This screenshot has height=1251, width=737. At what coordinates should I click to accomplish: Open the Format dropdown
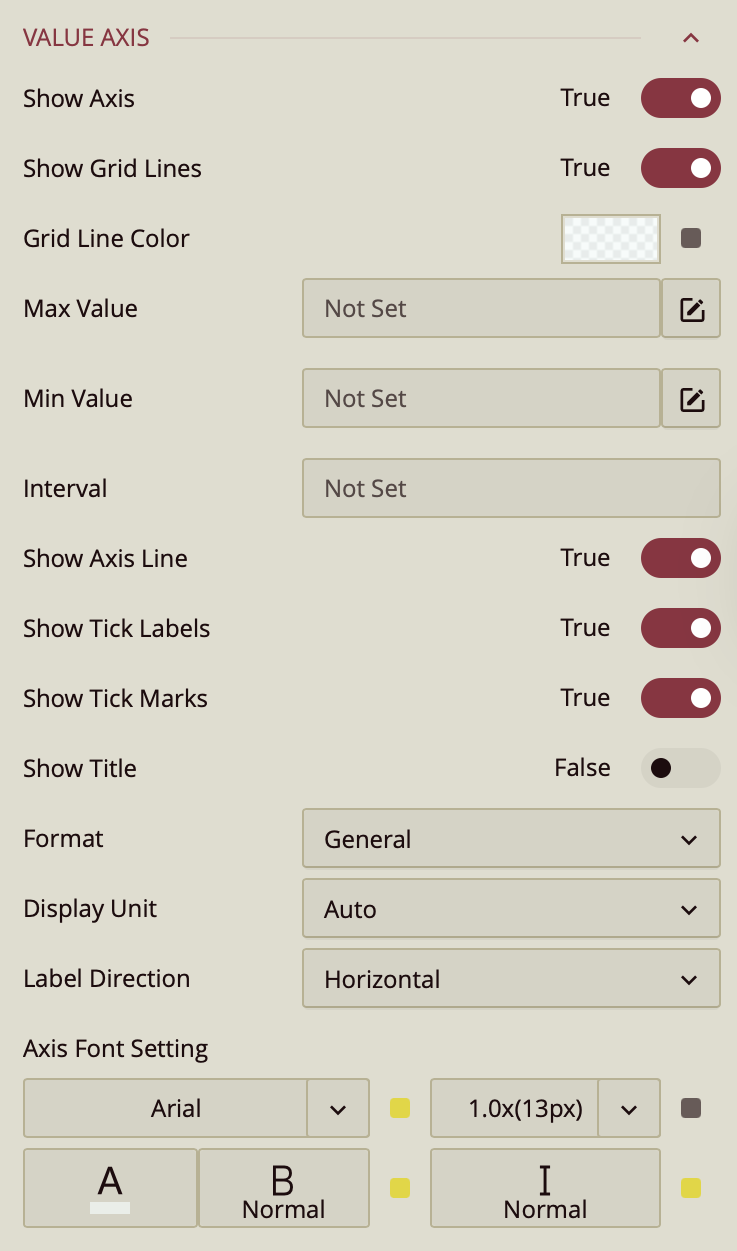tap(511, 839)
